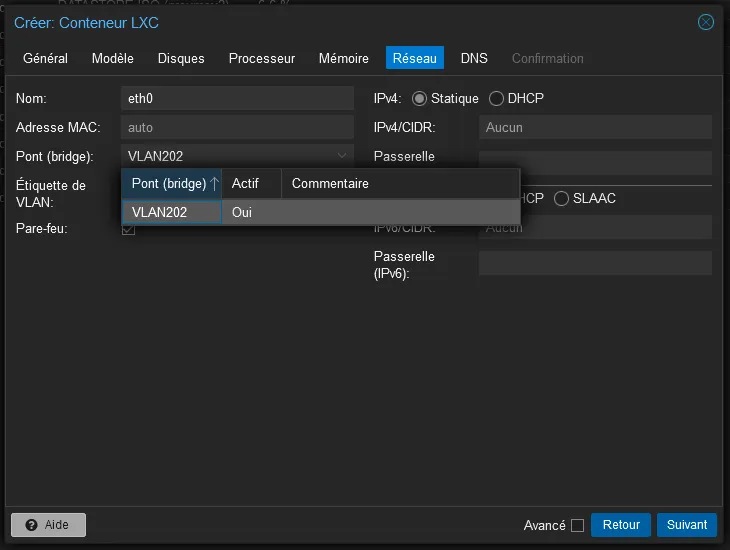Screen dimensions: 730x550
Task: Select the IPv4 DHCP radio button
Action: tap(497, 99)
